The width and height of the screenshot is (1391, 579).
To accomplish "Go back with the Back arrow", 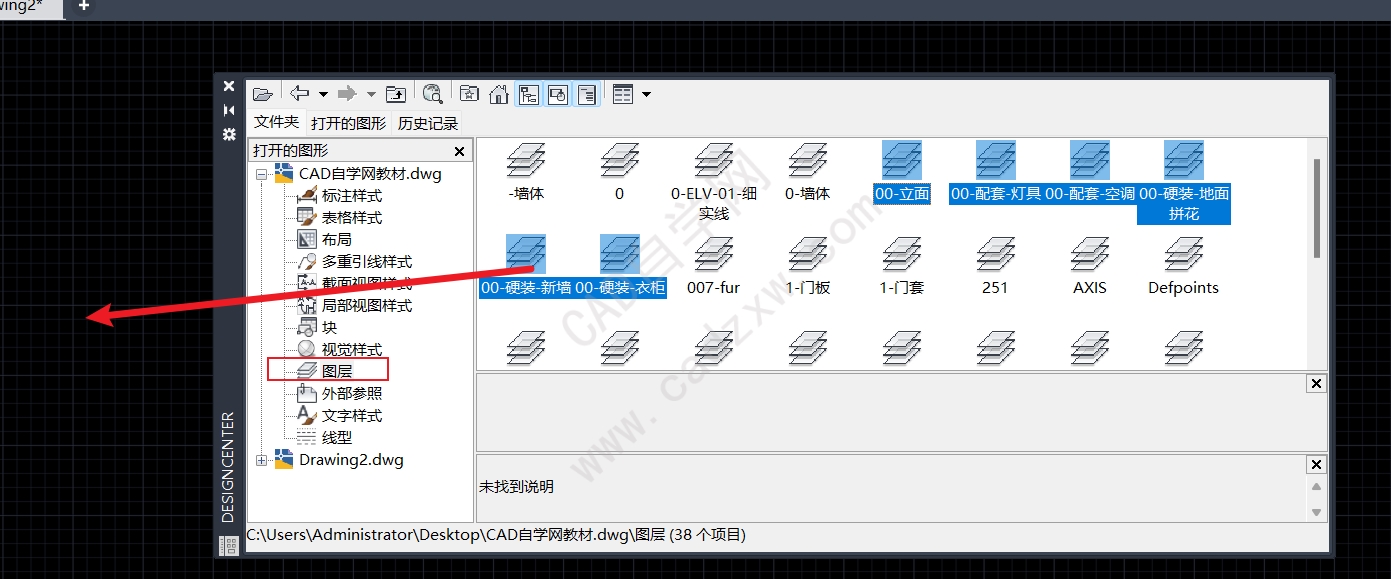I will [x=300, y=94].
